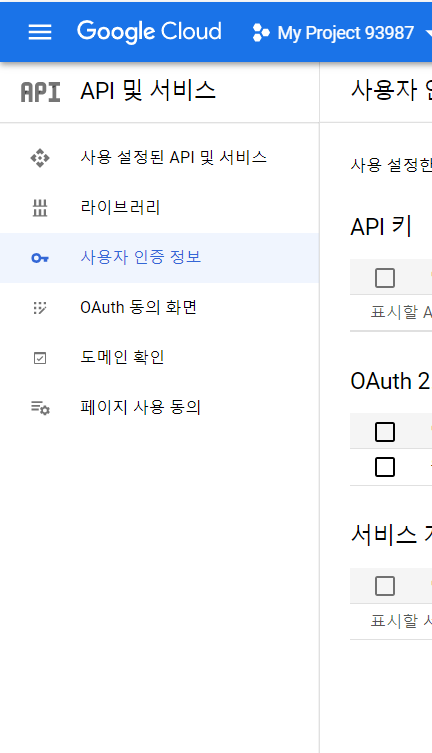Click the domain verification checkbox icon

click(40, 358)
